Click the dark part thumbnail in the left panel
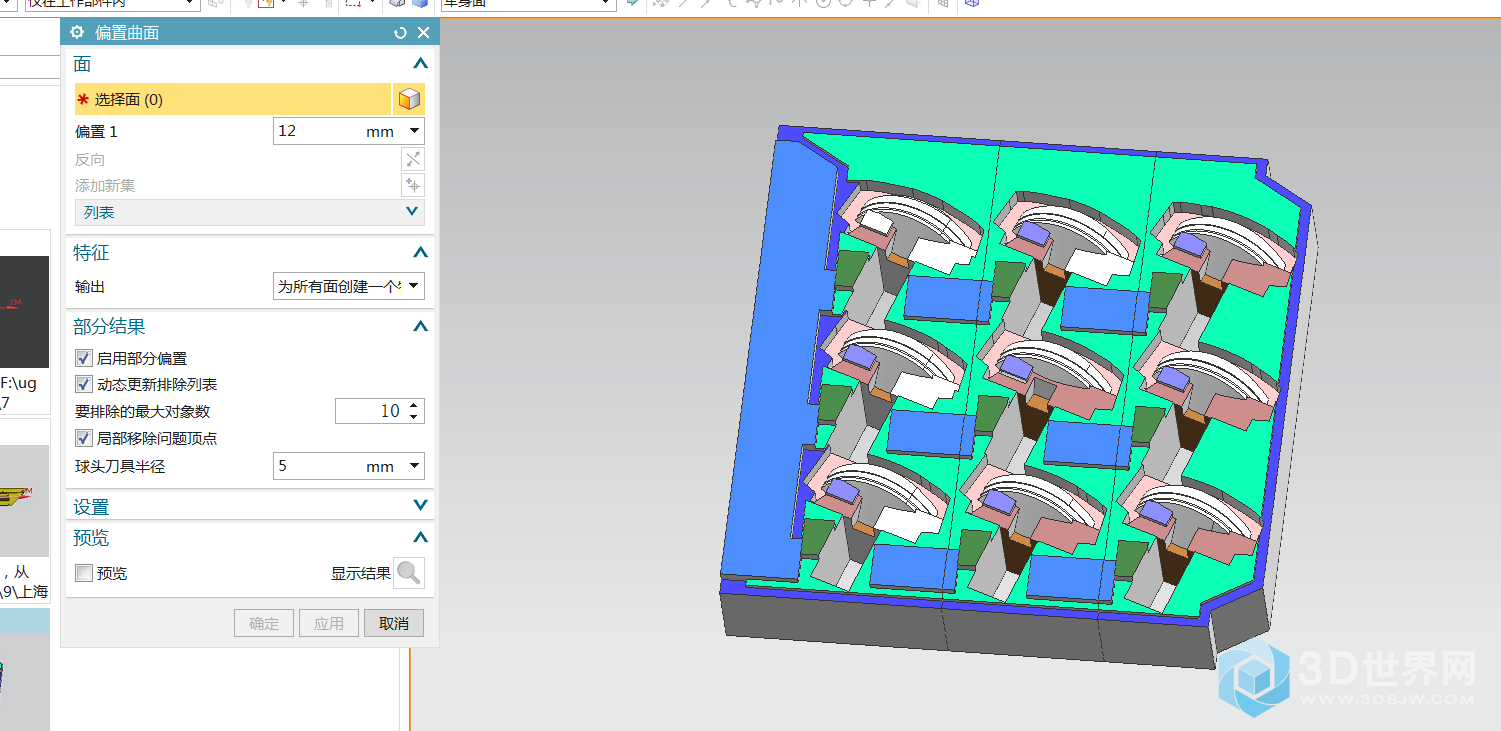The height and width of the screenshot is (731, 1501). coord(24,312)
